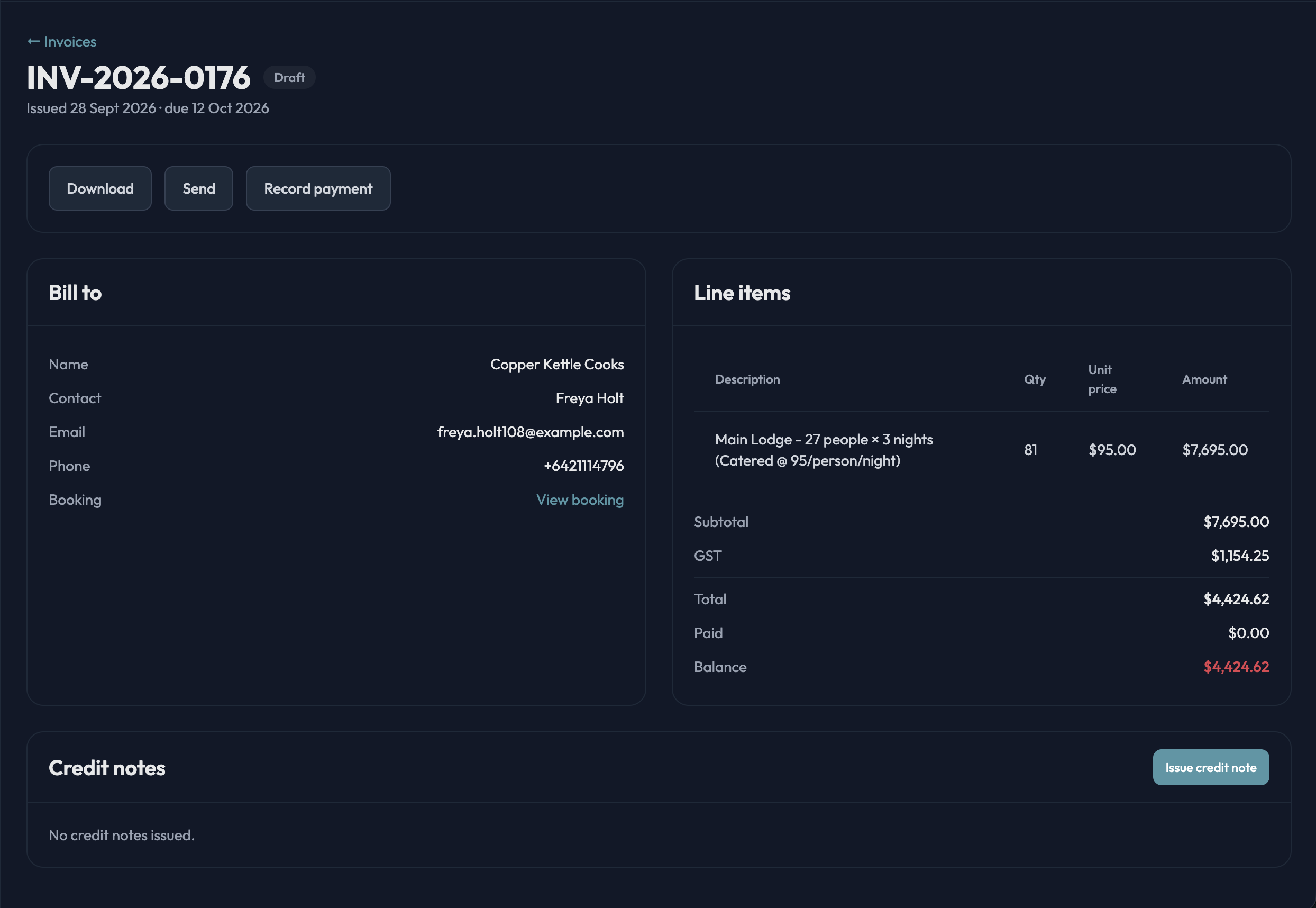
Task: Click GST amount $1,154.25
Action: coord(1240,556)
